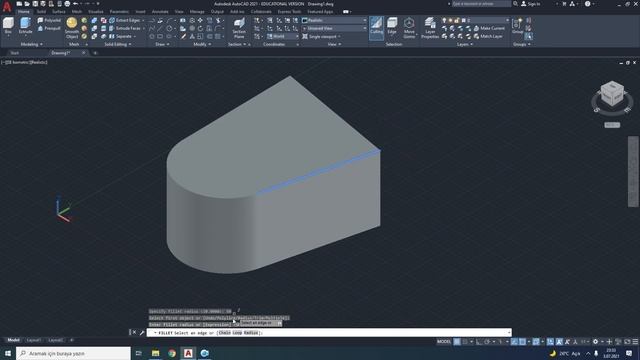The width and height of the screenshot is (640, 360).
Task: Open the World UCS dropdown
Action: (283, 36)
